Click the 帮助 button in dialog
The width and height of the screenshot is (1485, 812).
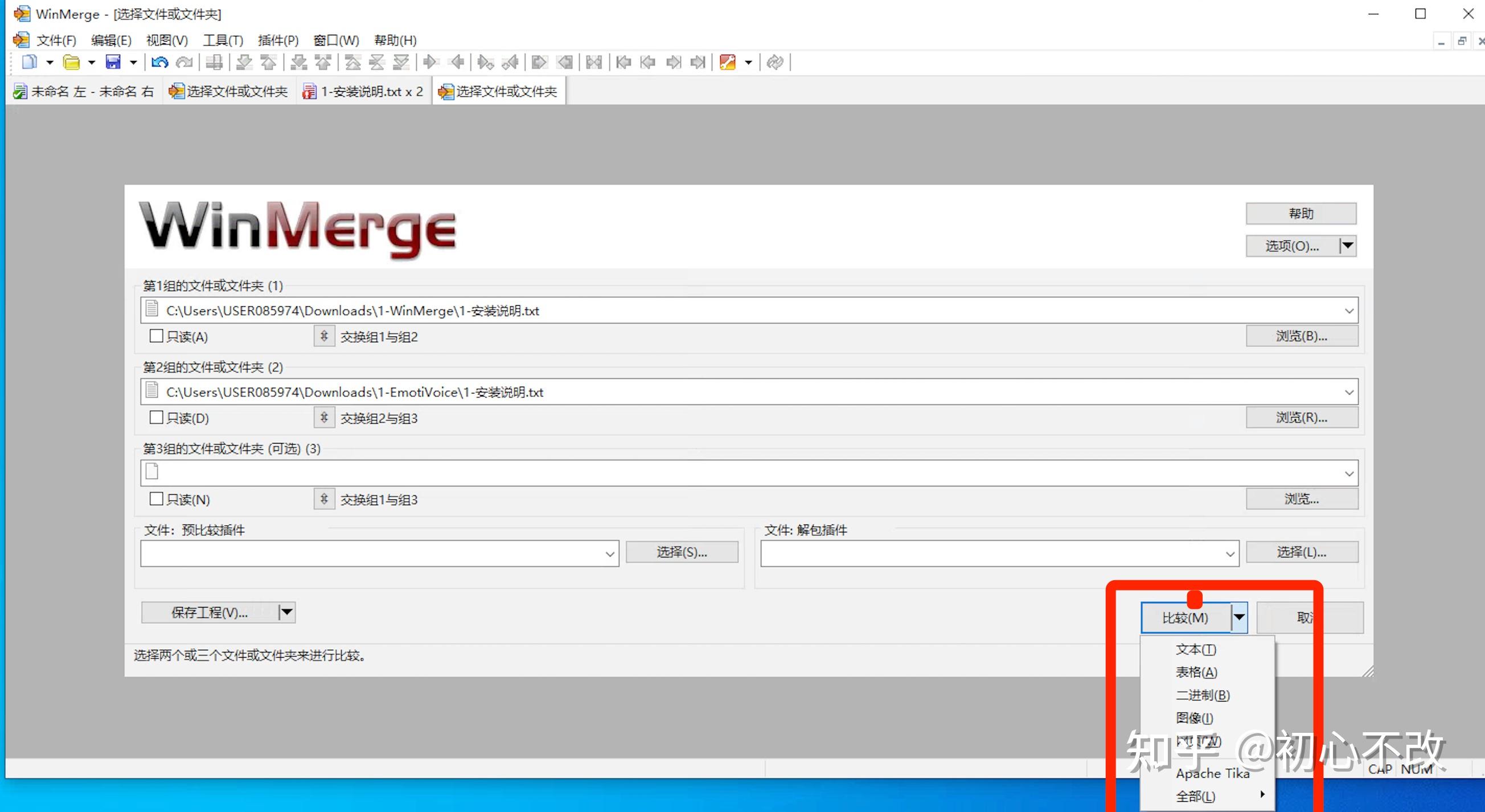1301,214
